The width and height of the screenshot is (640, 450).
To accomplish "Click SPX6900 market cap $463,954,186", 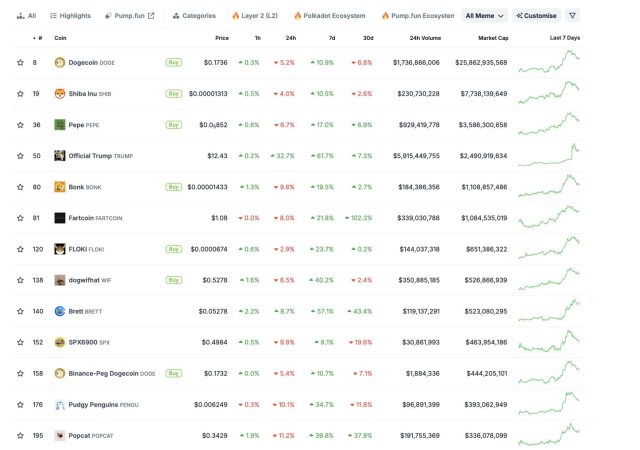I will tap(486, 342).
